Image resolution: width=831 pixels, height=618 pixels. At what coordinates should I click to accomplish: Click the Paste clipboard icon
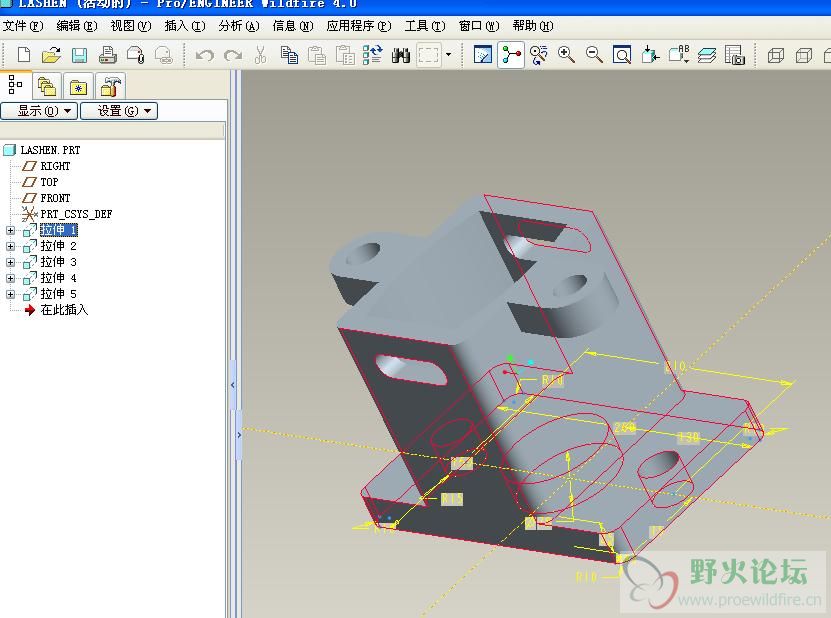pyautogui.click(x=317, y=55)
